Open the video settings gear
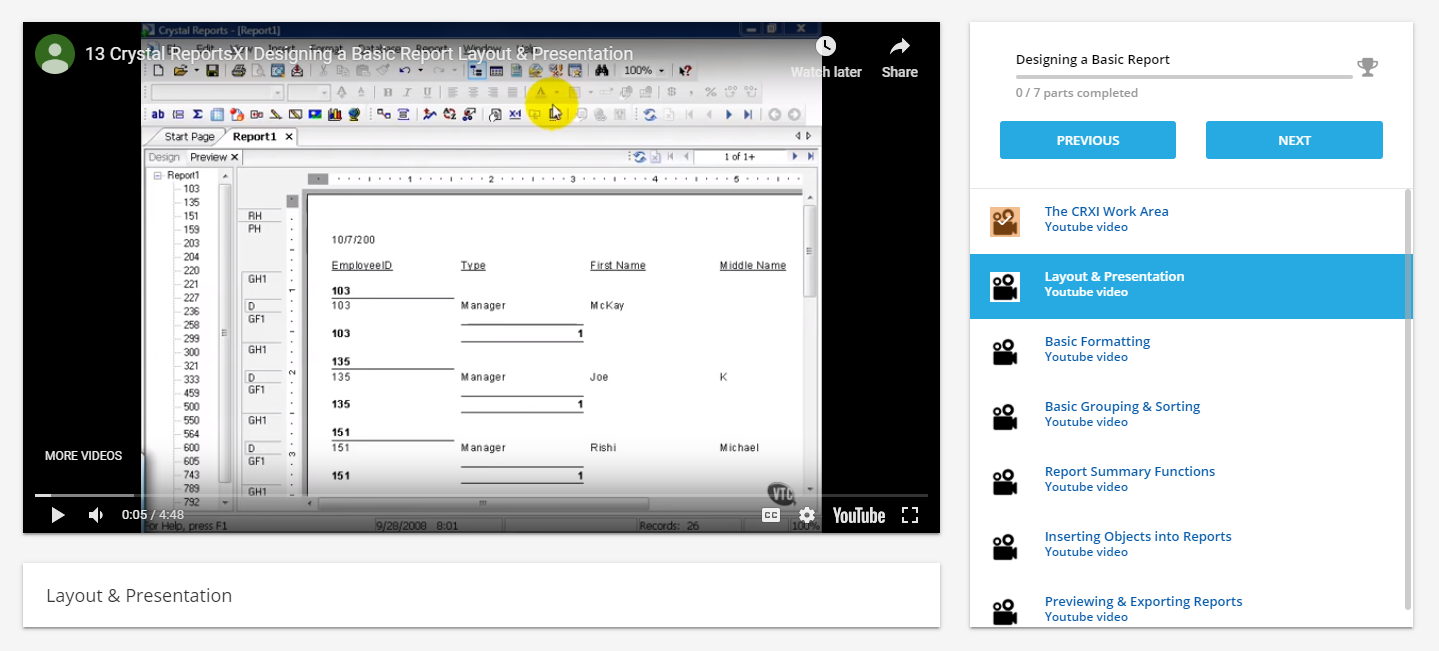The height and width of the screenshot is (651, 1439). [x=807, y=515]
